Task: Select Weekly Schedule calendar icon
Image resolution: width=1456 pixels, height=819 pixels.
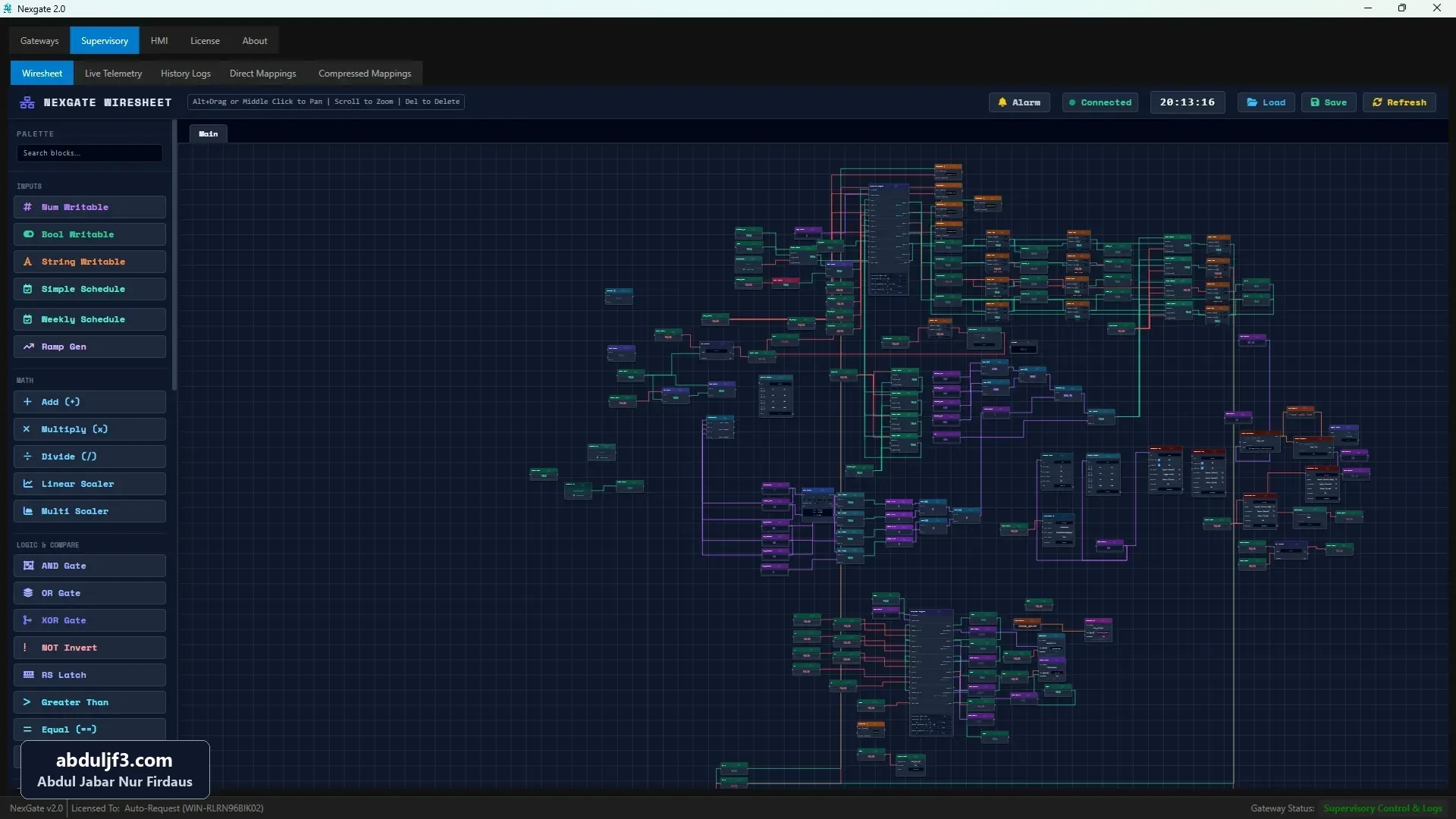Action: coord(28,319)
